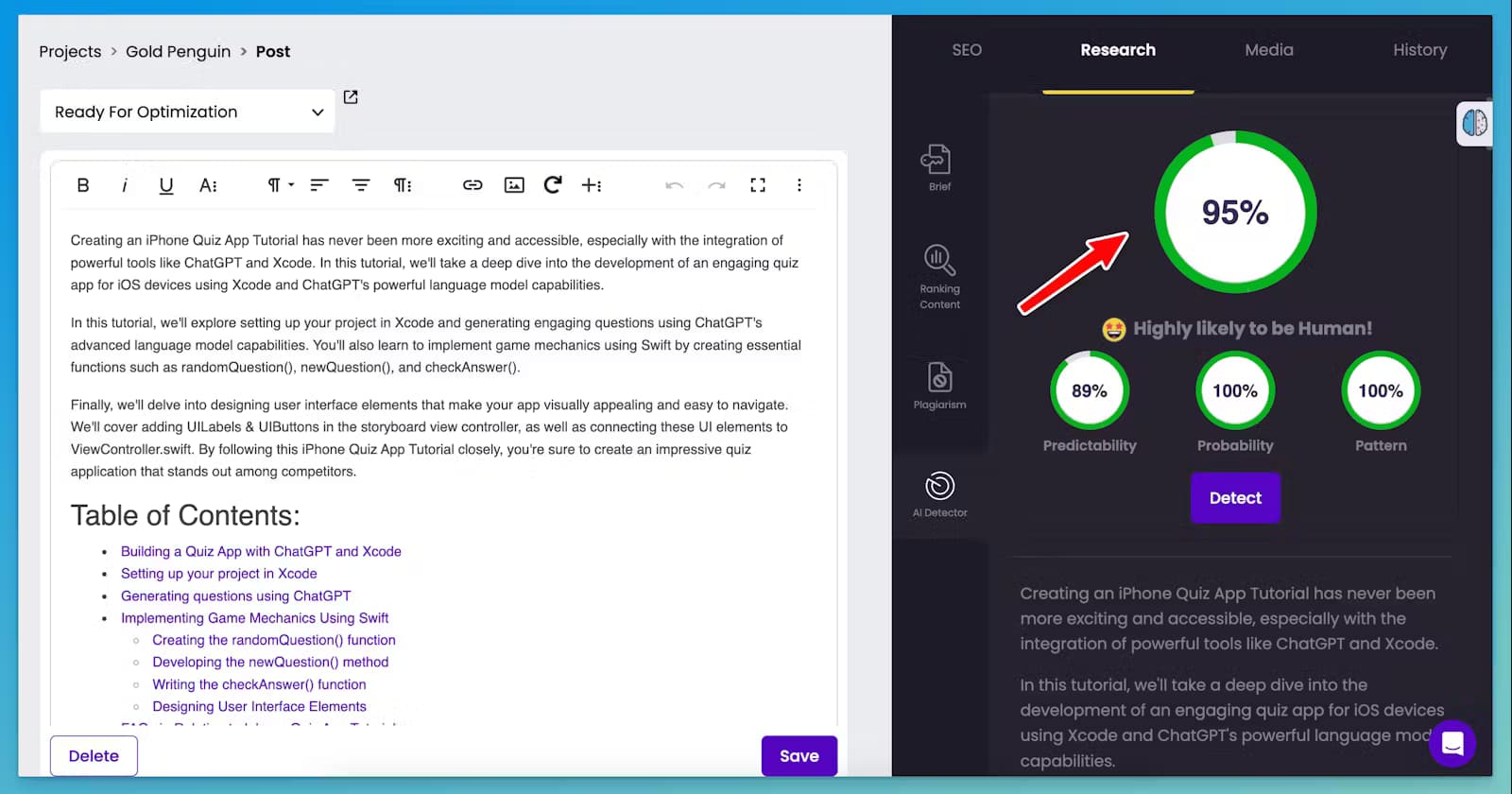Open 'Generating questions using ChatGPT' link

tap(235, 595)
